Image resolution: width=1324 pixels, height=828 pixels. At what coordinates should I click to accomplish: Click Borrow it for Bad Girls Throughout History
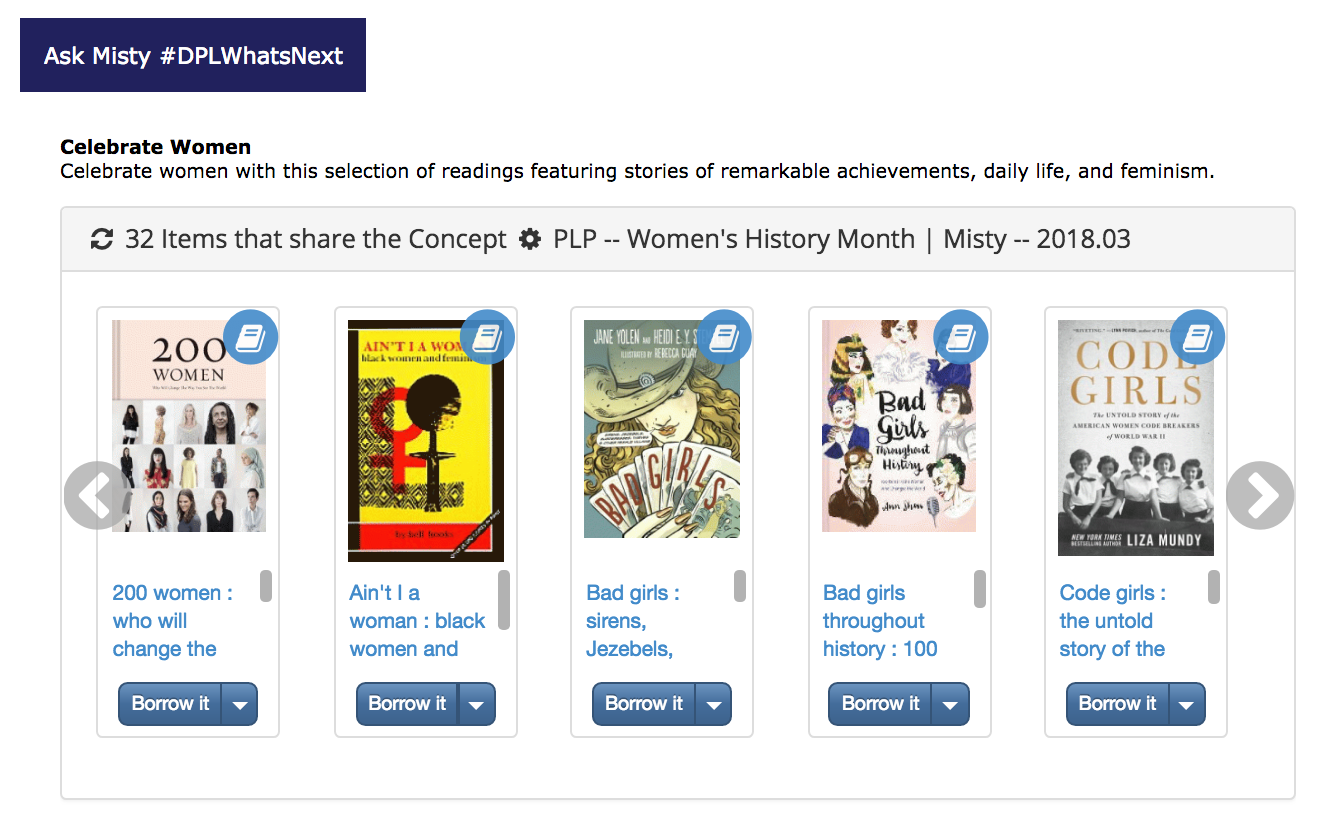(880, 703)
